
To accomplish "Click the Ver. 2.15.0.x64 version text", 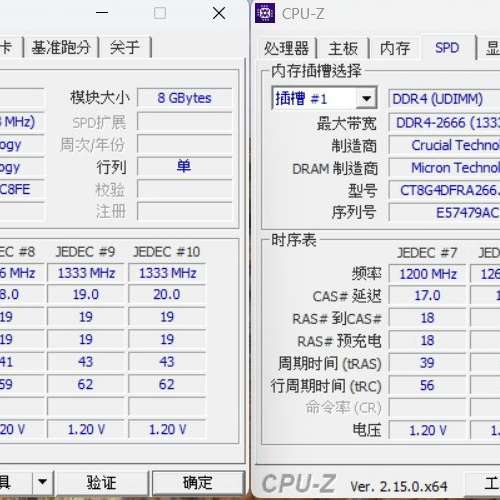I will (x=398, y=487).
